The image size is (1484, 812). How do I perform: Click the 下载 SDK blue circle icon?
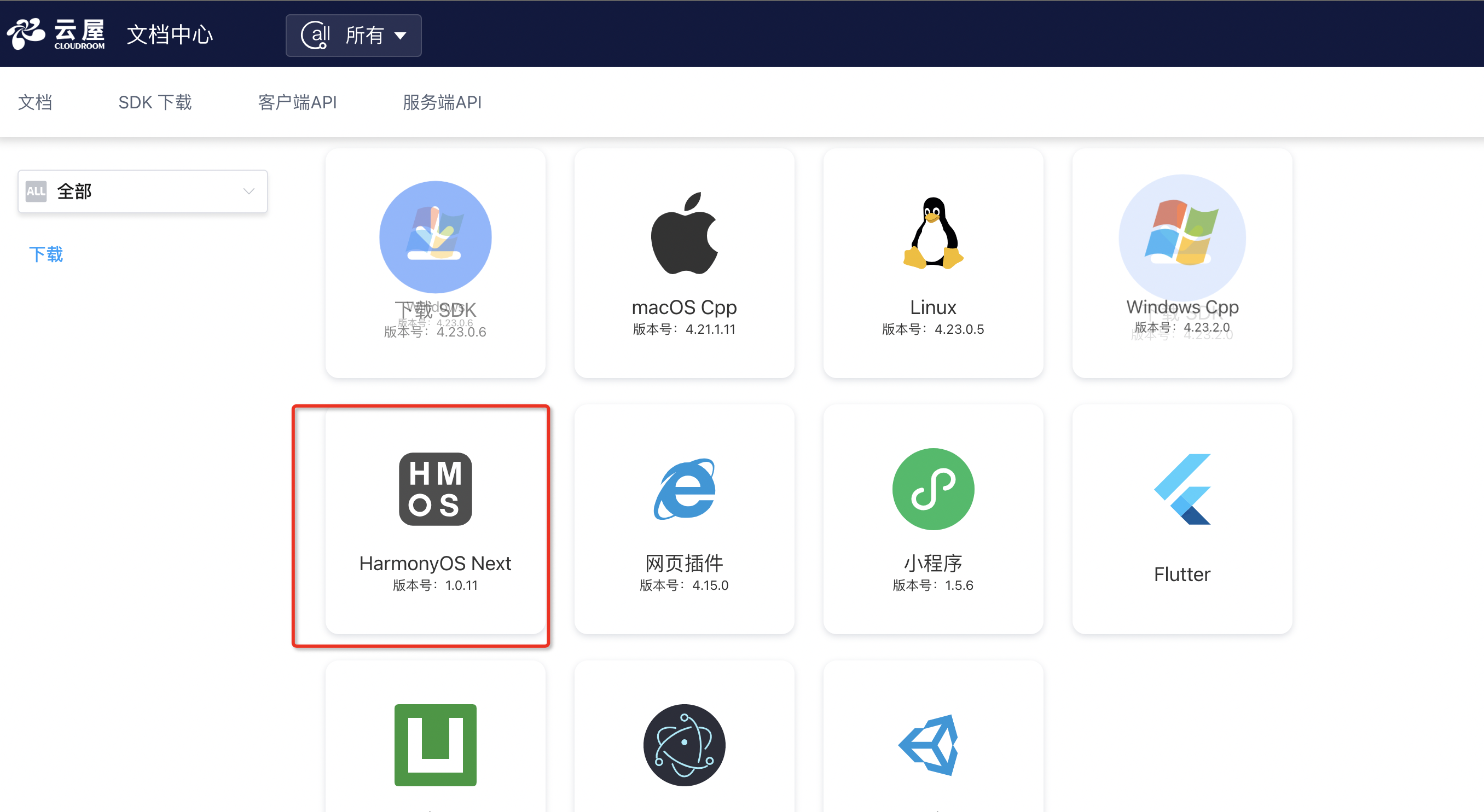[x=436, y=237]
